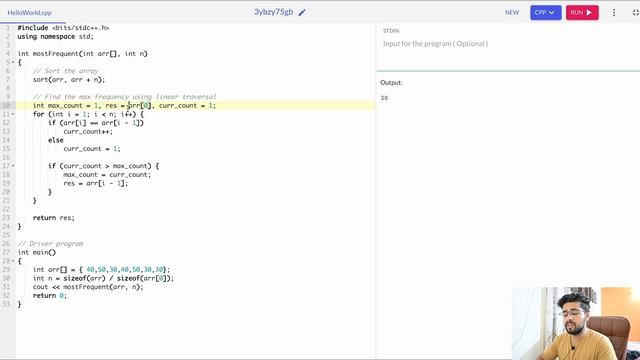Open the CPP language dropdown
This screenshot has height=360, width=640.
546,13
